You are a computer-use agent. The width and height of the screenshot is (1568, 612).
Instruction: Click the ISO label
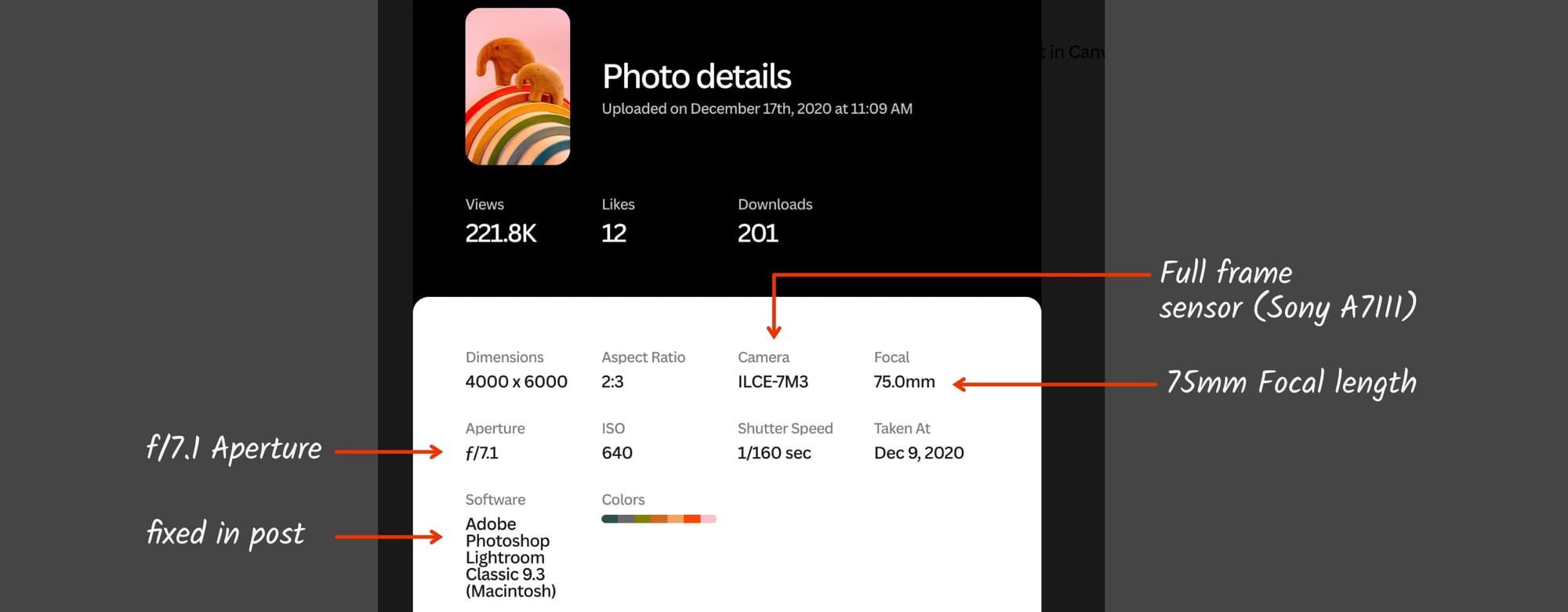click(613, 429)
